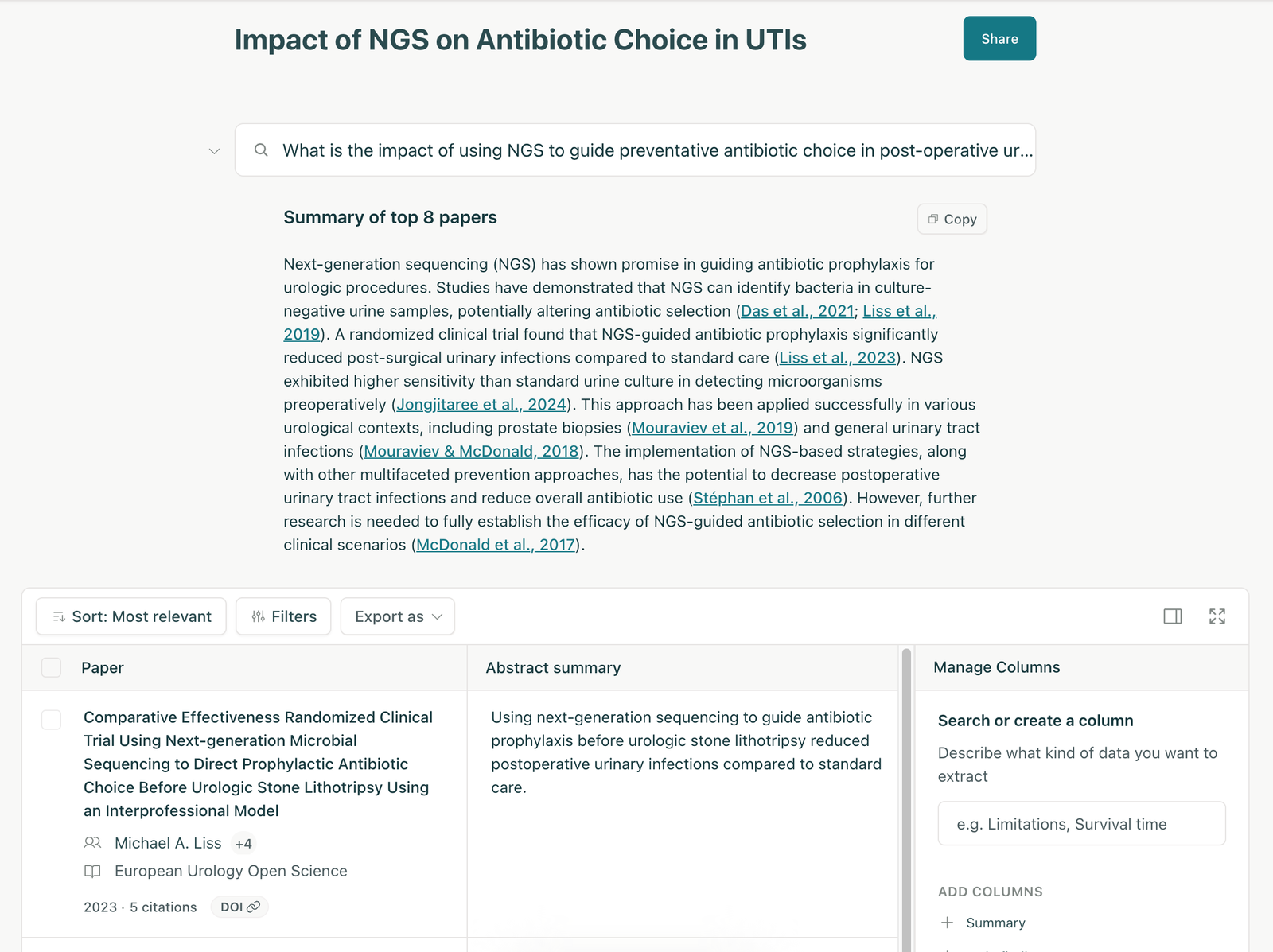The image size is (1273, 952).
Task: Show more authors via +4 badge
Action: (x=243, y=843)
